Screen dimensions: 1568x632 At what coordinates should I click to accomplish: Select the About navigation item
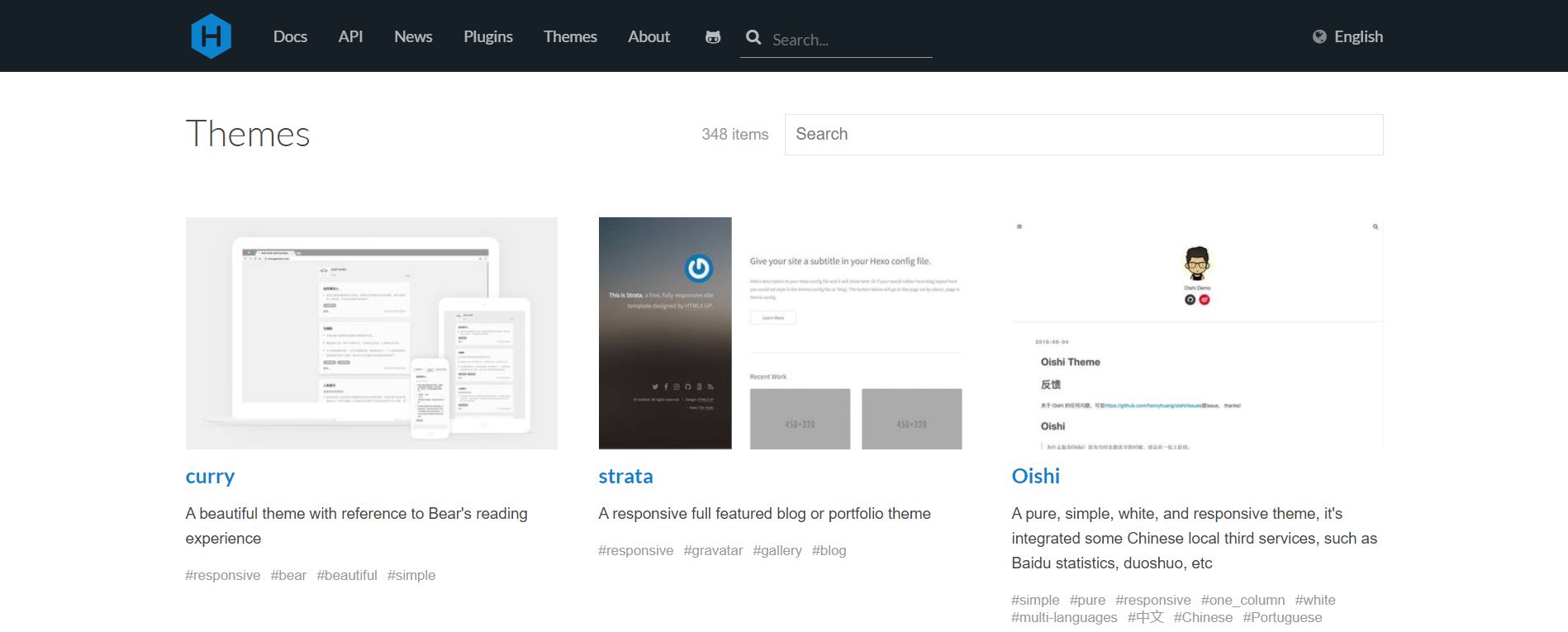(649, 36)
